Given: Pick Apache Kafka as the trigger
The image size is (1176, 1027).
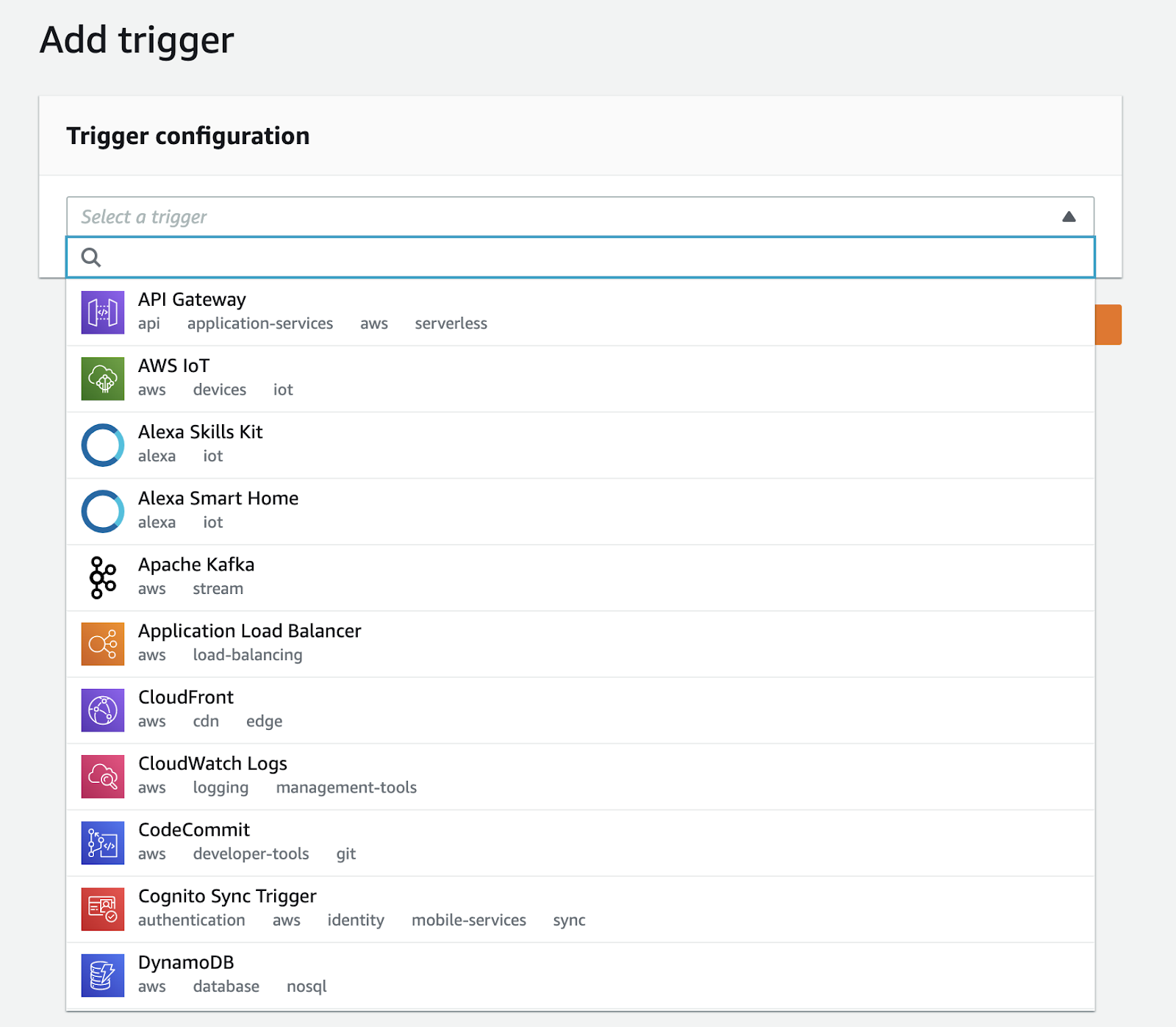Looking at the screenshot, I should [580, 578].
